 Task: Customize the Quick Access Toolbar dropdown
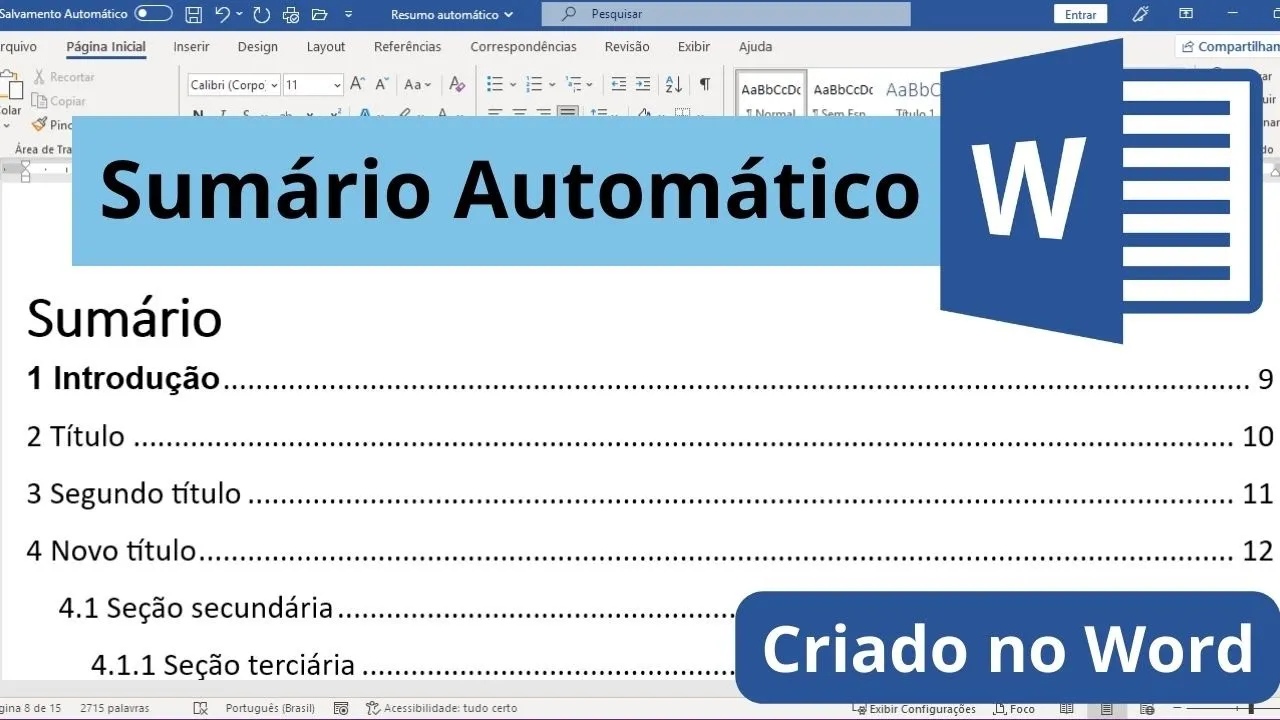coord(348,14)
